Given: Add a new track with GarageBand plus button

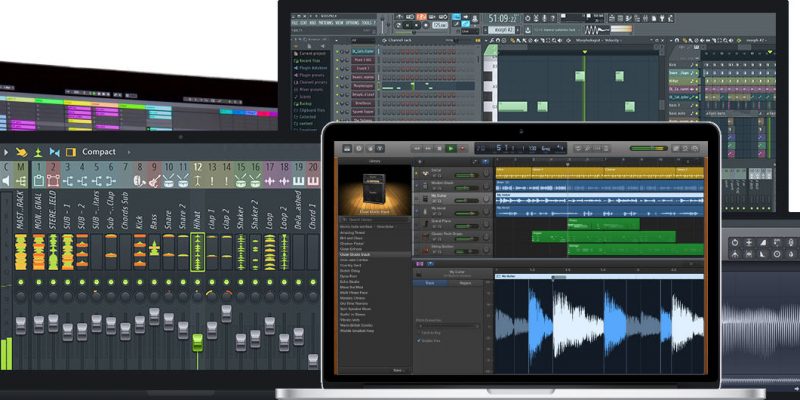Looking at the screenshot, I should tap(420, 162).
